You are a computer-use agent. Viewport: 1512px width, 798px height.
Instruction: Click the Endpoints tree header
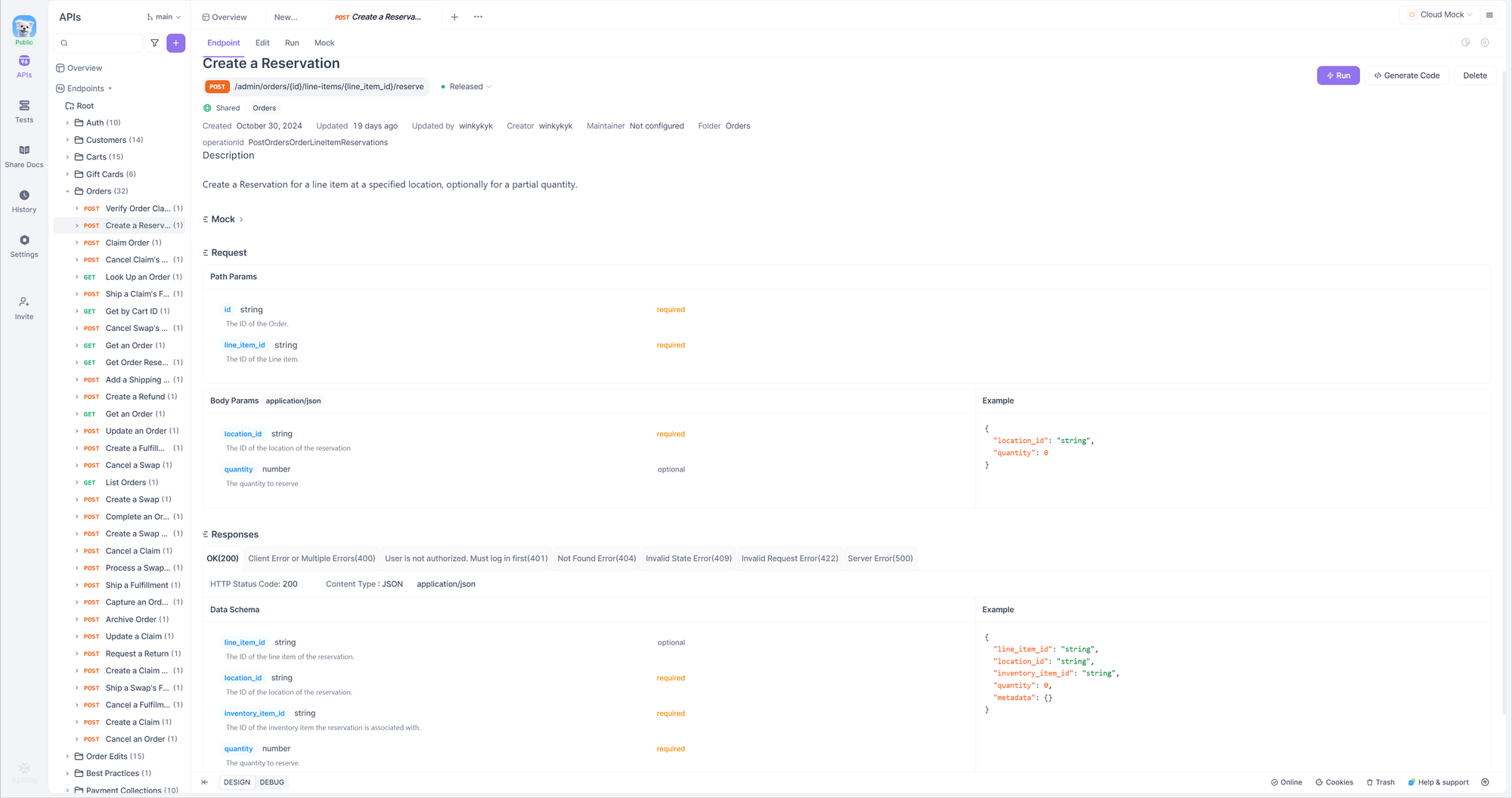coord(85,88)
